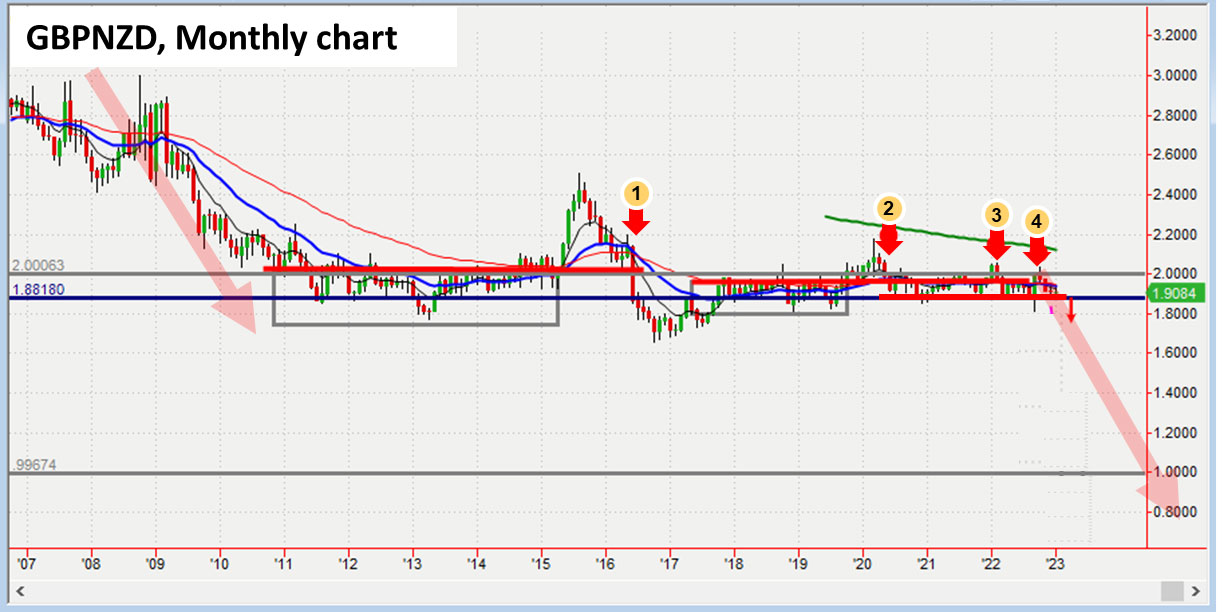
Task: Click the 1.88180 level label
Action: (x=40, y=290)
